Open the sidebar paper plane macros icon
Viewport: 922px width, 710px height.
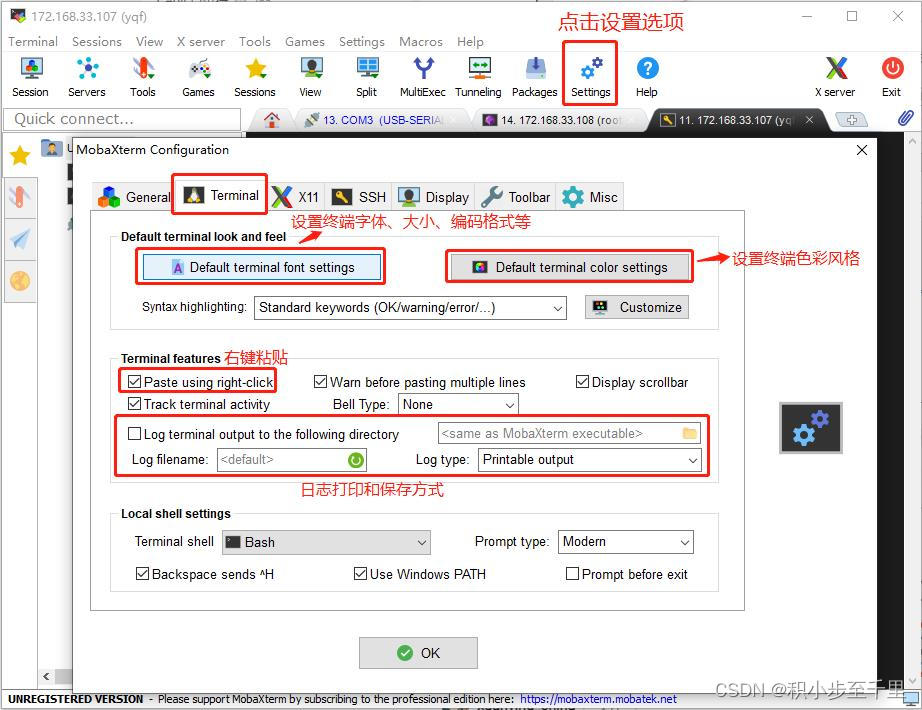20,239
